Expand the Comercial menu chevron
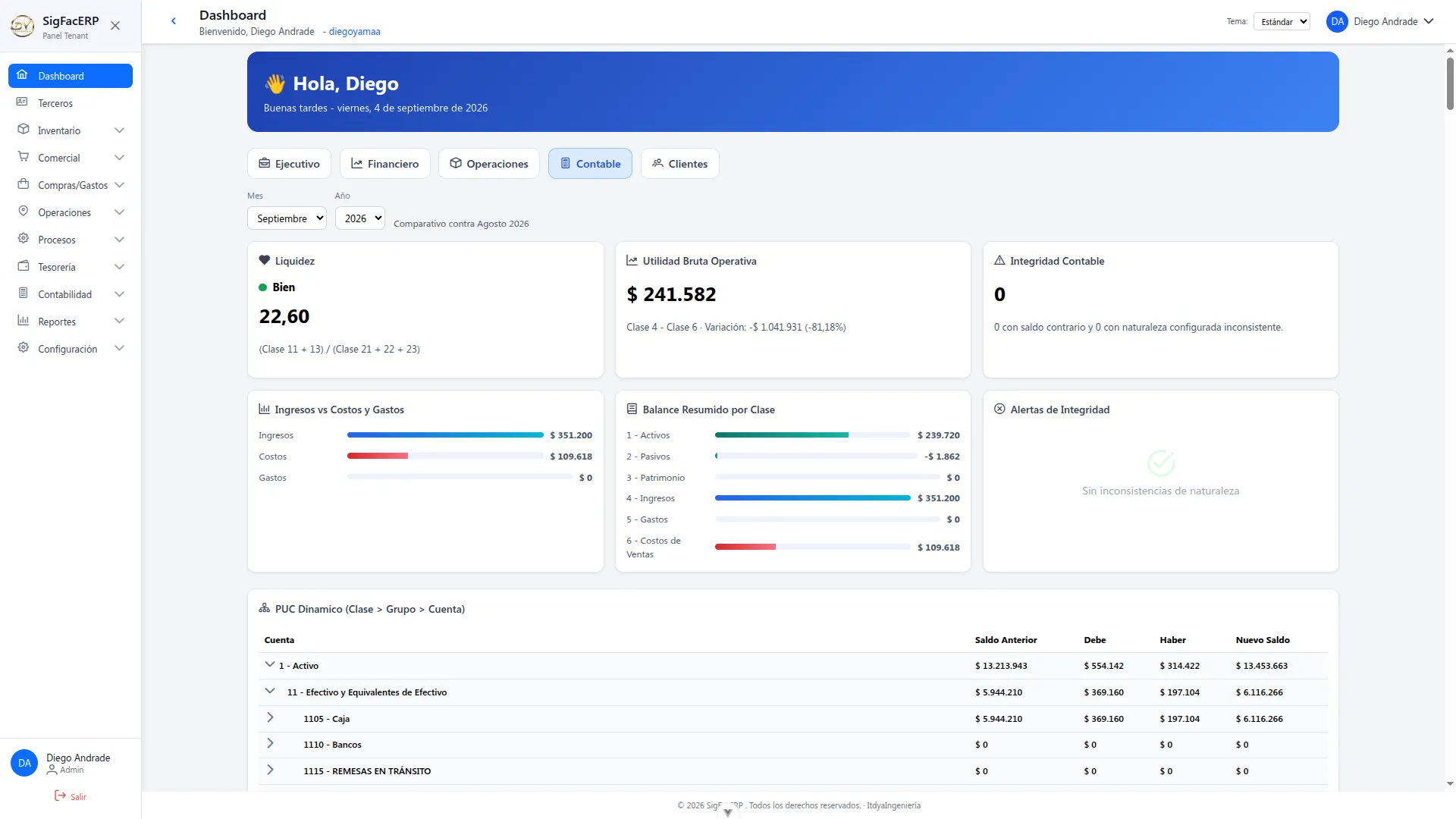 pos(119,158)
